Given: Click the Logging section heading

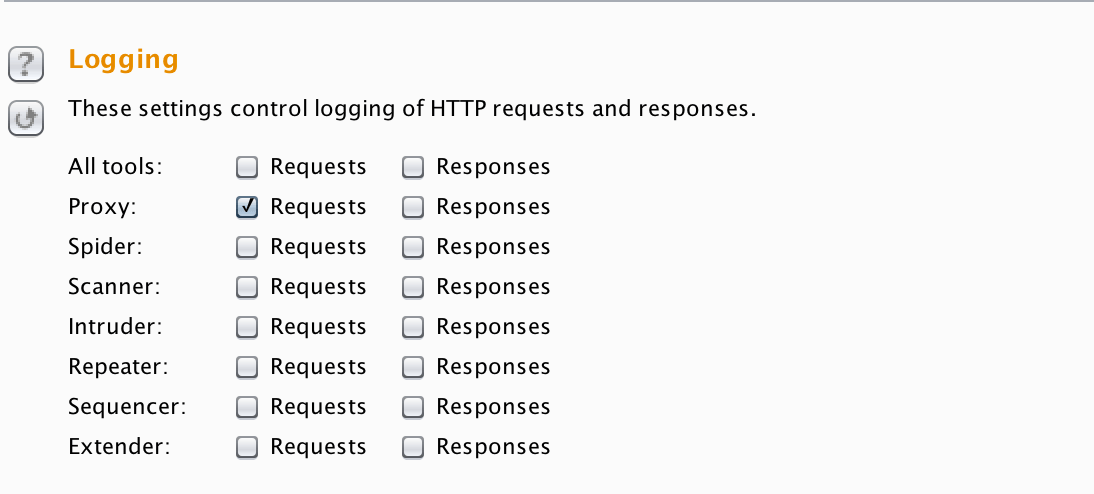Looking at the screenshot, I should [x=123, y=60].
